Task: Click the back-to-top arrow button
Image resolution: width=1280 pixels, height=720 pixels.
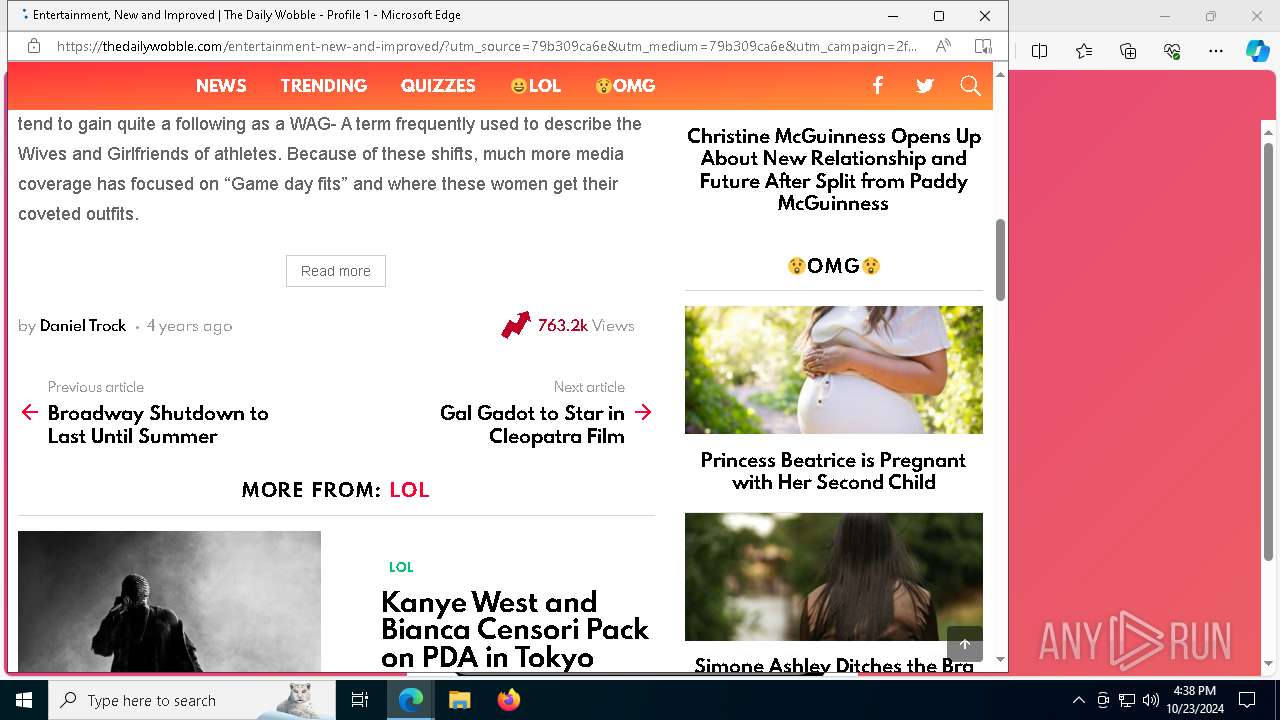Action: tap(965, 644)
